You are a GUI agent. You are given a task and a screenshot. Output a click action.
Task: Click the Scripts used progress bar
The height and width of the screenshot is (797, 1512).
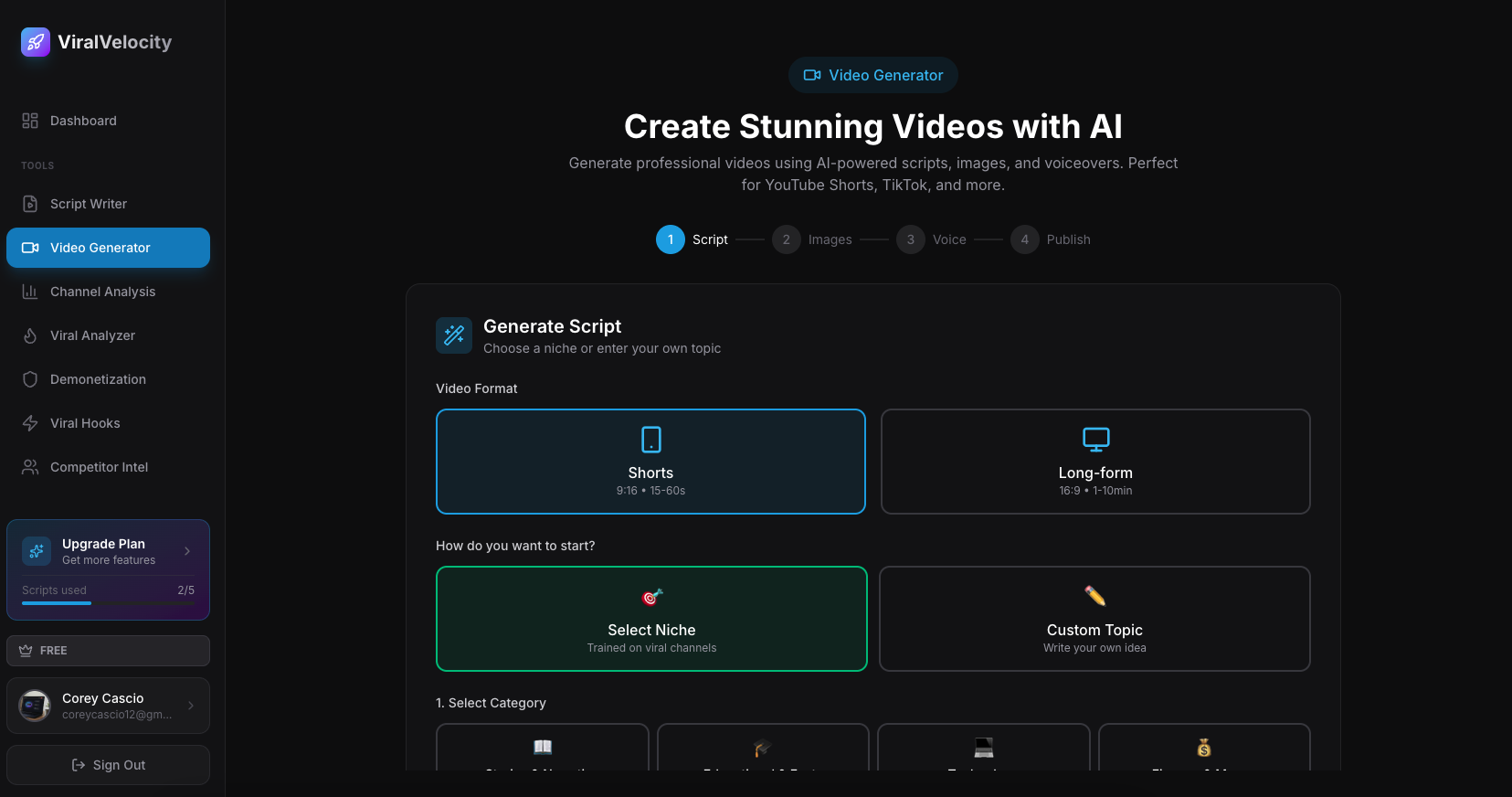coord(108,603)
